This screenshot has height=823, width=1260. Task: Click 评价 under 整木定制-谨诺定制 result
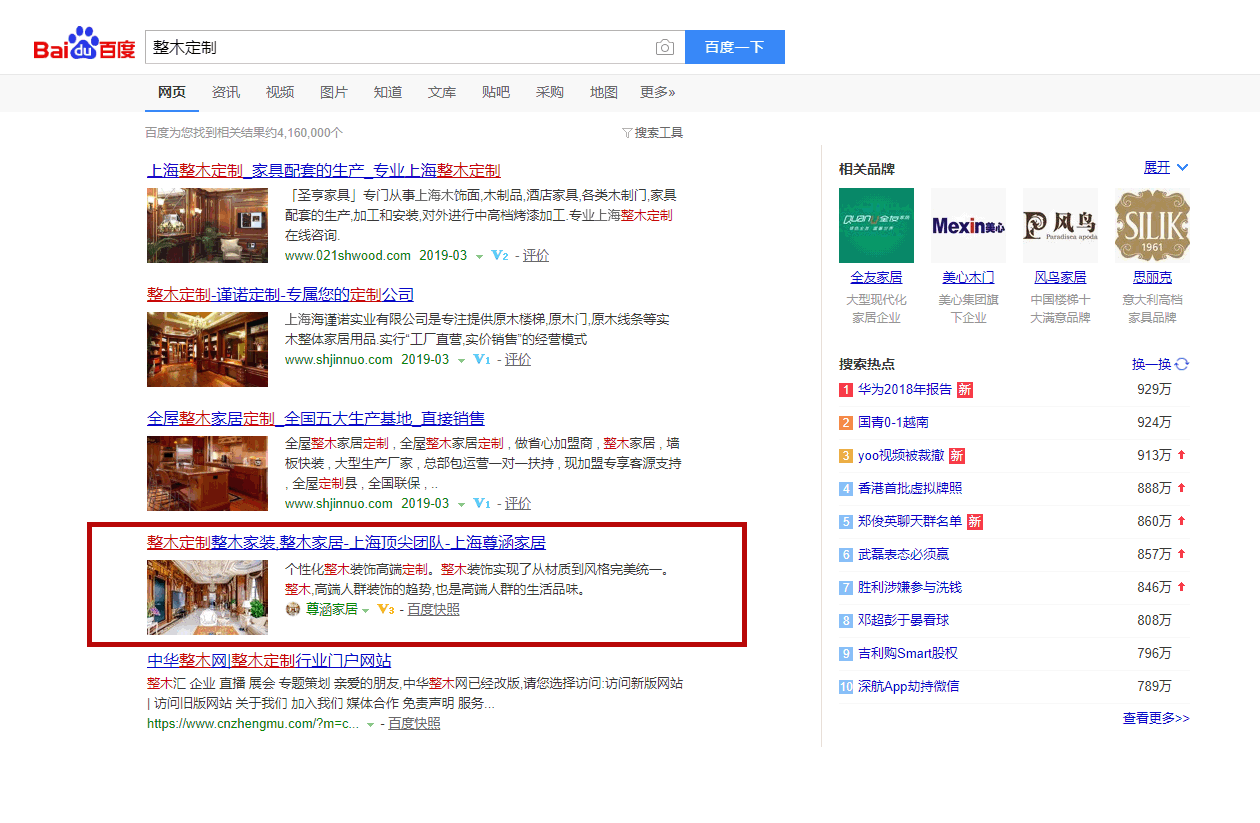pos(518,359)
